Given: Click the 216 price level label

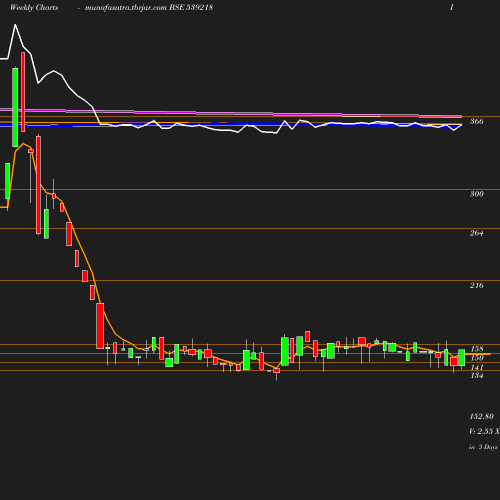Looking at the screenshot, I should (x=476, y=285).
